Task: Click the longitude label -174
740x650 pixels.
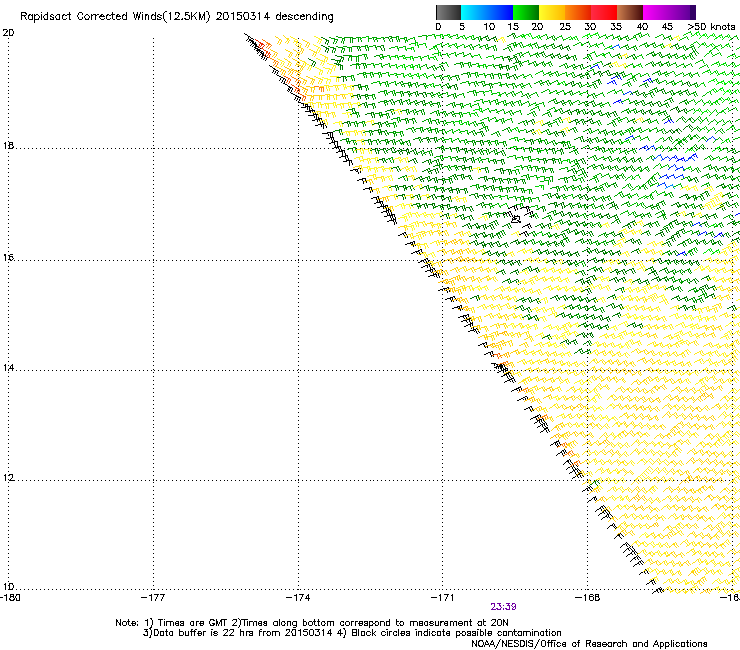Action: point(298,598)
